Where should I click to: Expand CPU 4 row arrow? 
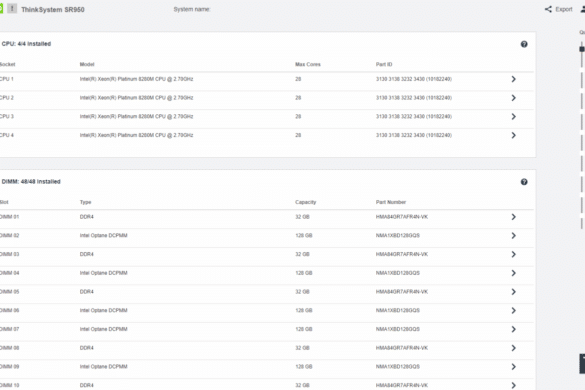pos(513,135)
